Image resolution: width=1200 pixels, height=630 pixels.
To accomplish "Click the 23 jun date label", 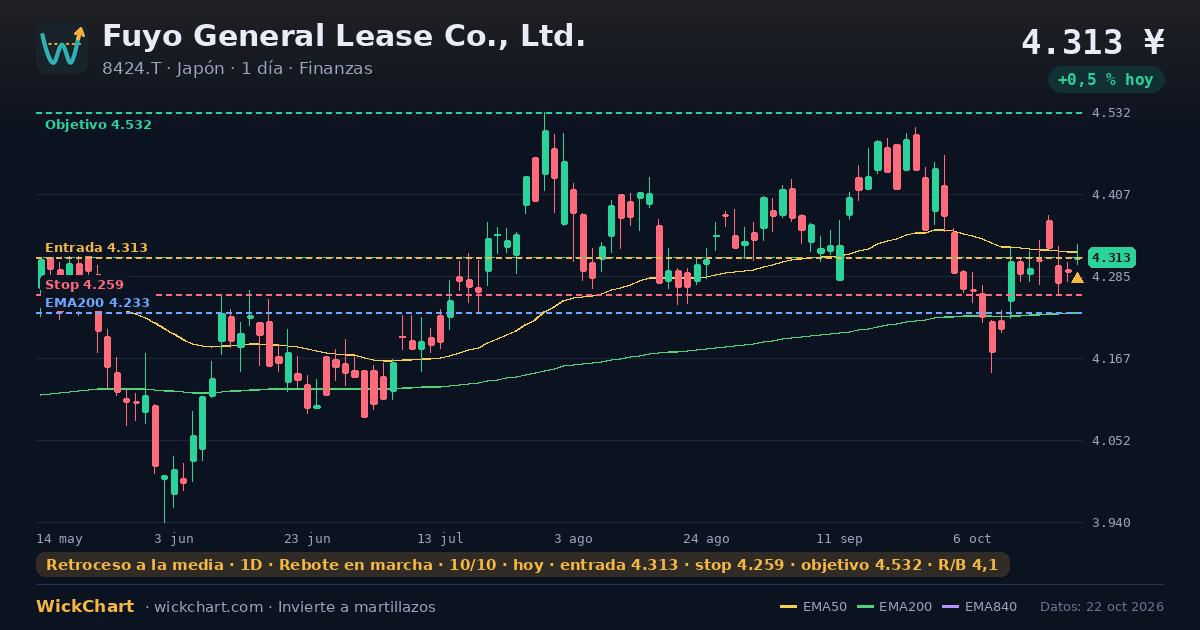I will 307,538.
